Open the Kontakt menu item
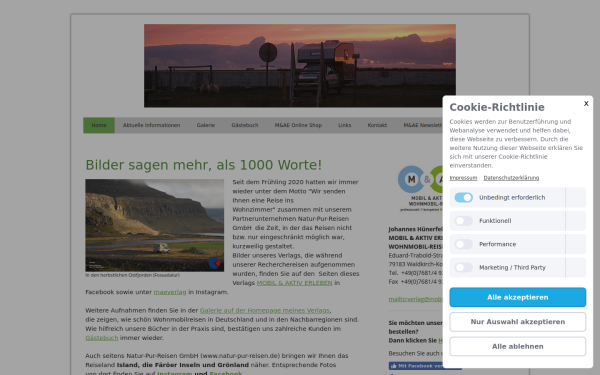The image size is (600, 375). pos(377,125)
